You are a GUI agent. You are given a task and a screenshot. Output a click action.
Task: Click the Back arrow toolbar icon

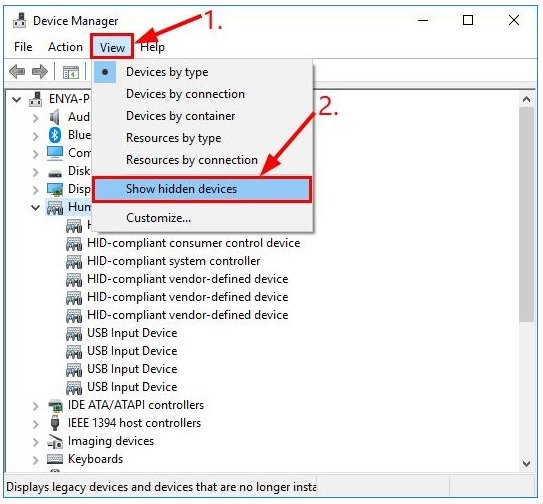[x=17, y=71]
